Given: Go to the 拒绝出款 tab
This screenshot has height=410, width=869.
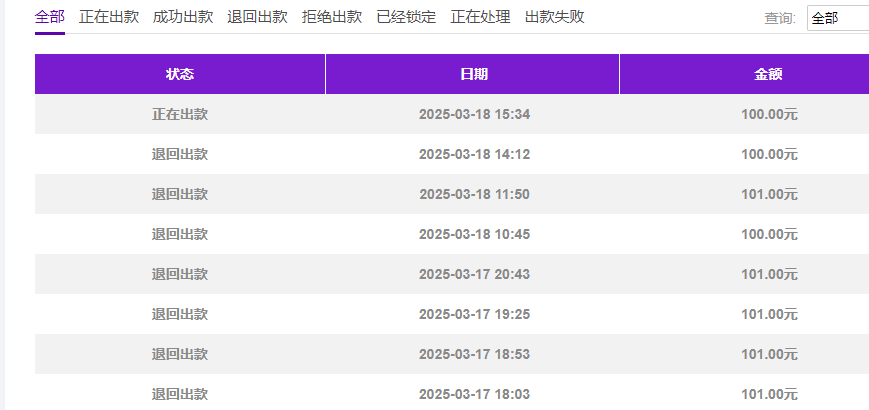Looking at the screenshot, I should pyautogui.click(x=332, y=17).
